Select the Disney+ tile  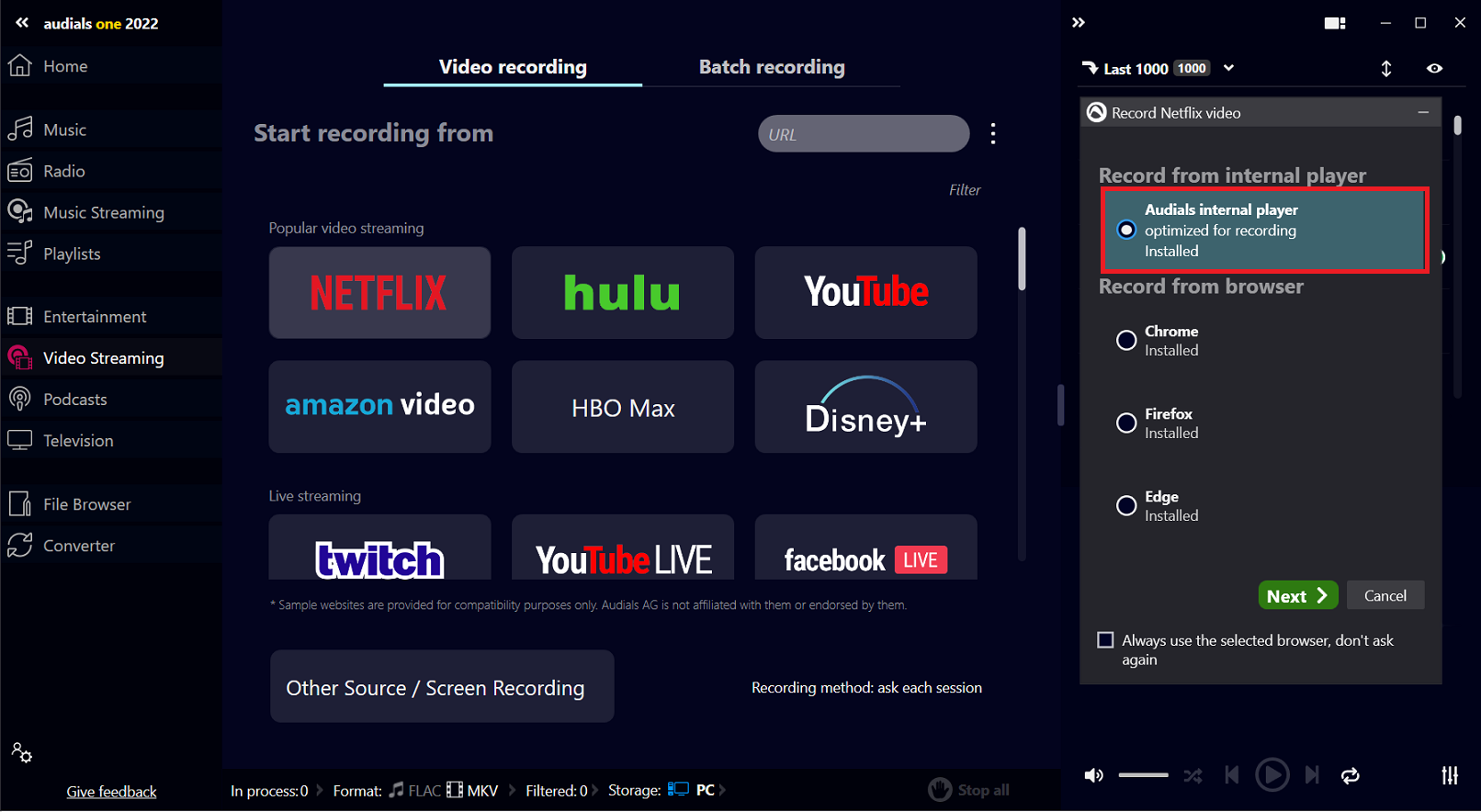coord(866,406)
